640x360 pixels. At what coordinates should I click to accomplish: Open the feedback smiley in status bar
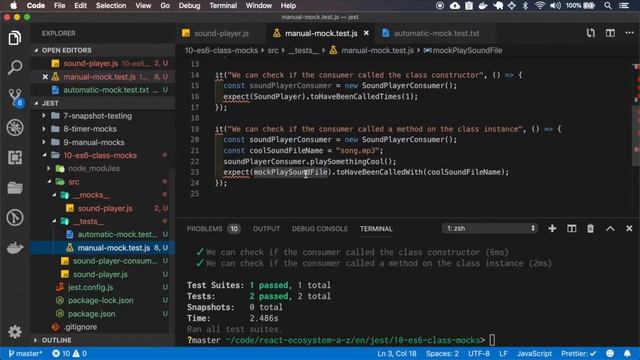[610, 353]
